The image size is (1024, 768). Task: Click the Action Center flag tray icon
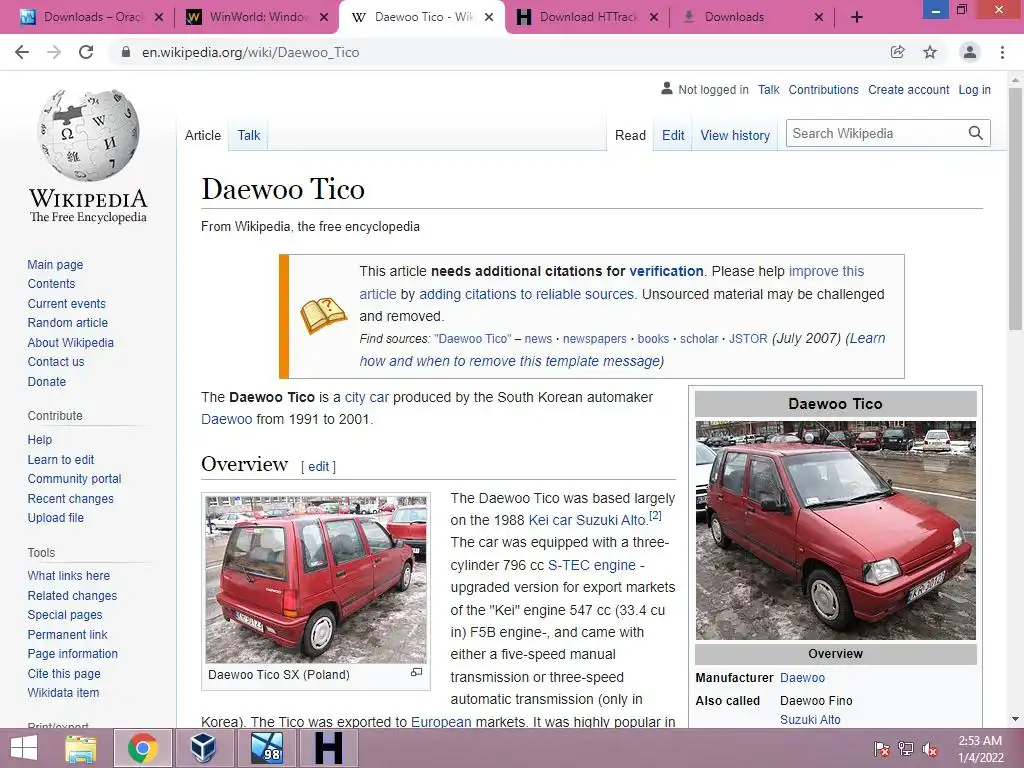[x=882, y=749]
